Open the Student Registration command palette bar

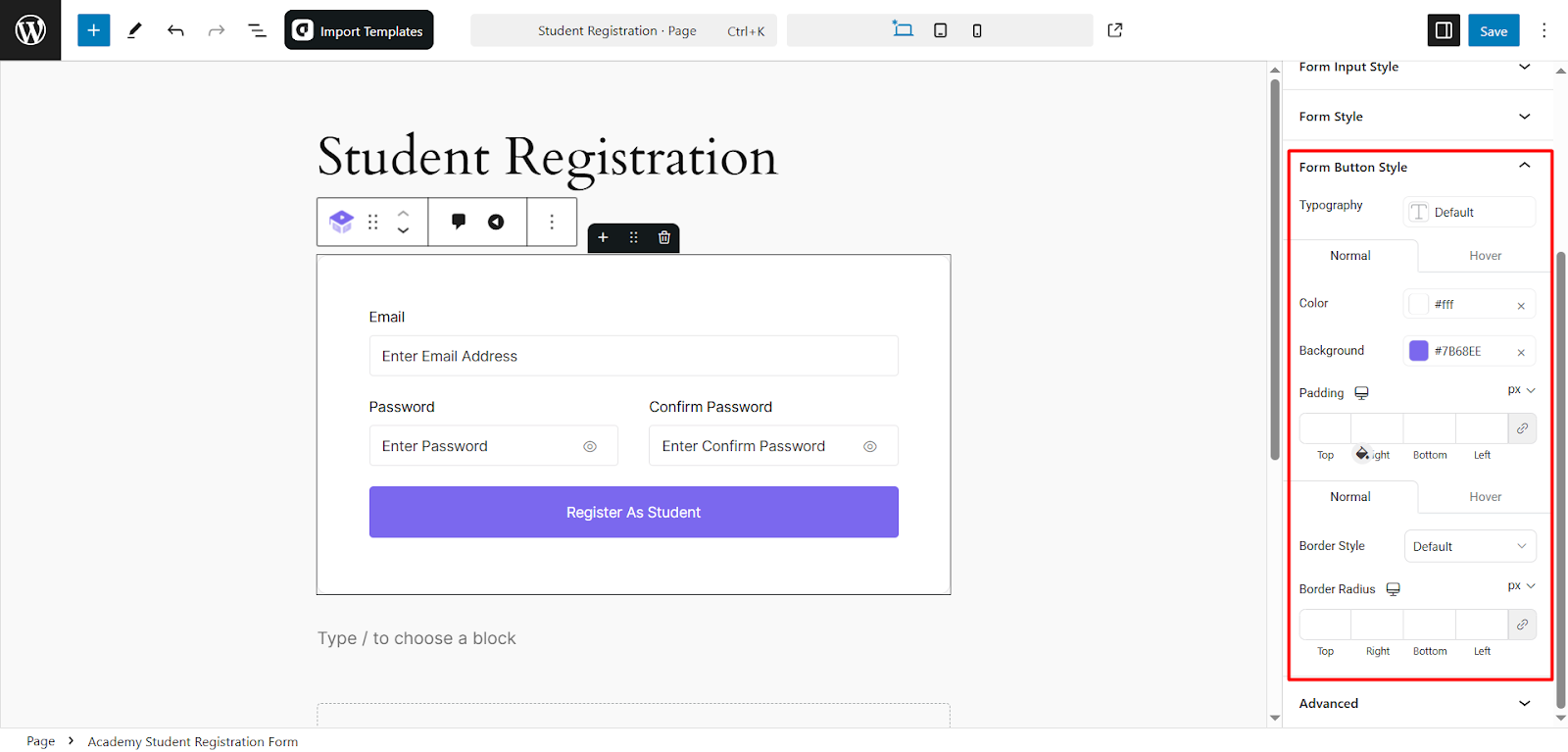[623, 30]
